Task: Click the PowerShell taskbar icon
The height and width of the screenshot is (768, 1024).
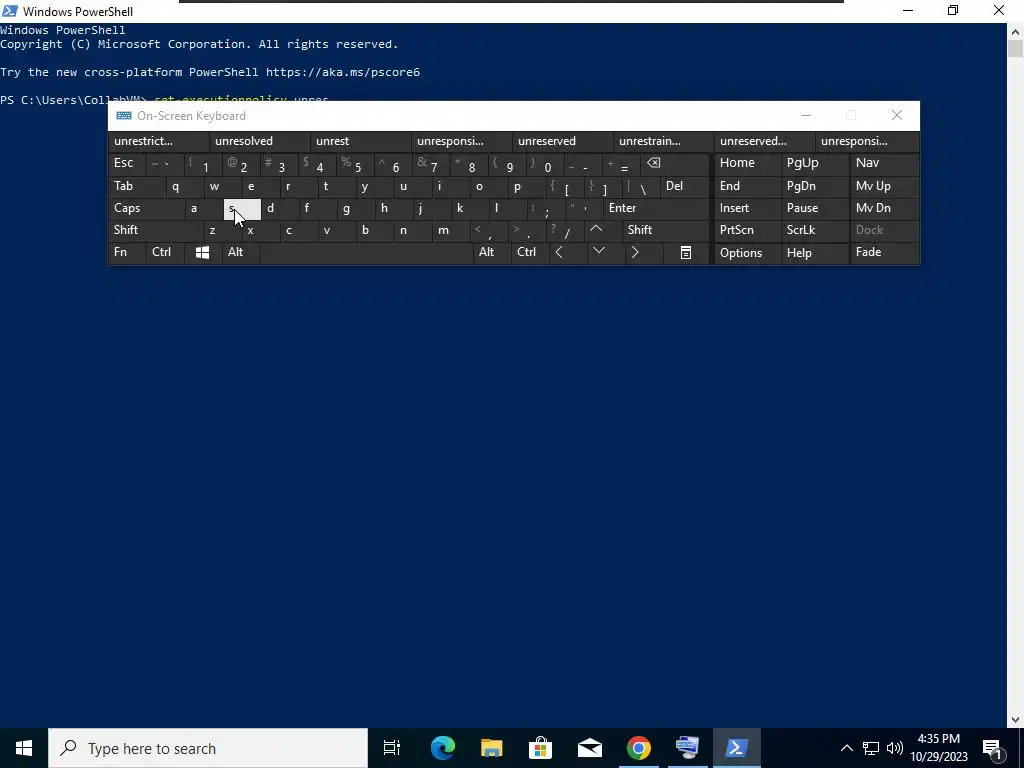Action: click(737, 748)
